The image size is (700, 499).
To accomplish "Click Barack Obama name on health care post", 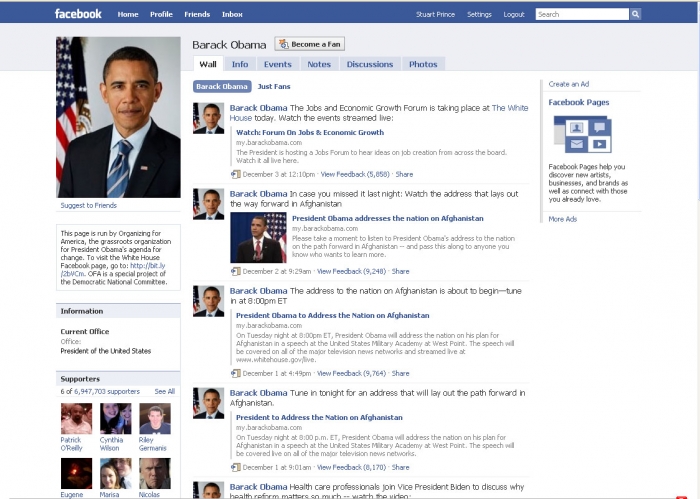I will (x=258, y=487).
